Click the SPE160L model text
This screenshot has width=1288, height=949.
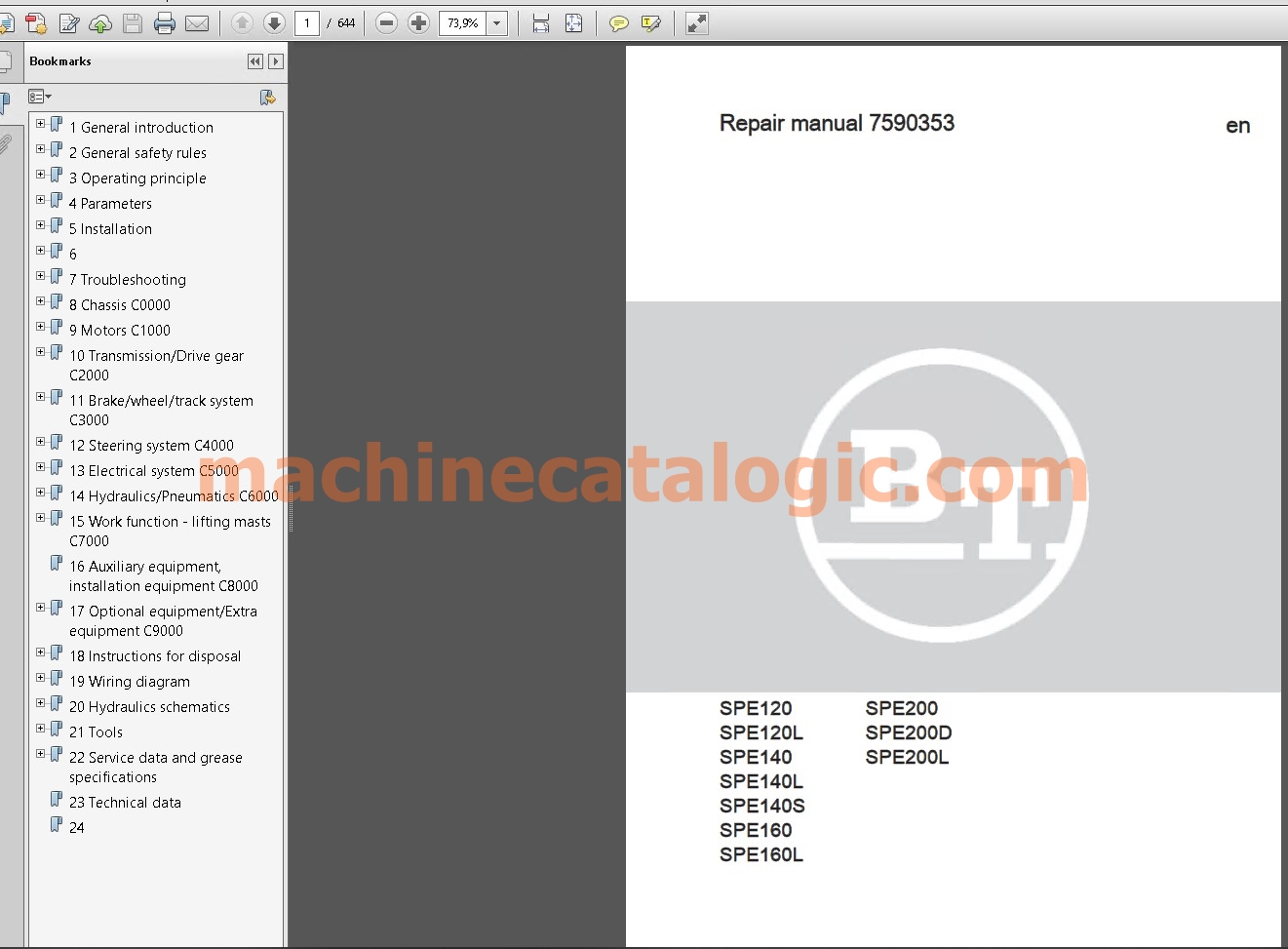tap(761, 854)
